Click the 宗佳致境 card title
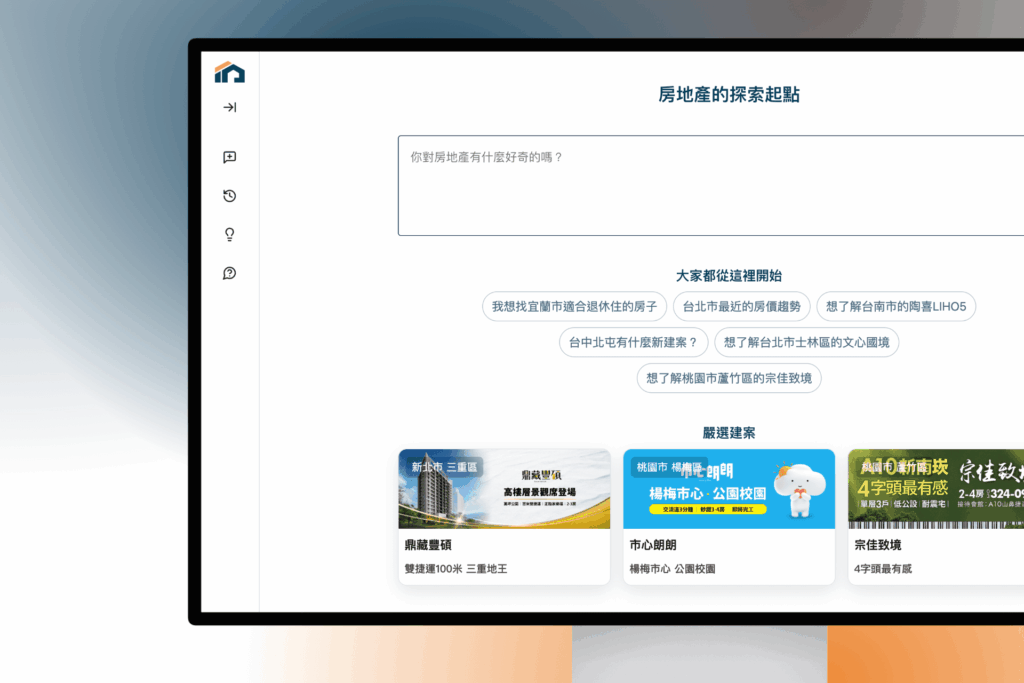Viewport: 1024px width, 683px height. [x=878, y=546]
